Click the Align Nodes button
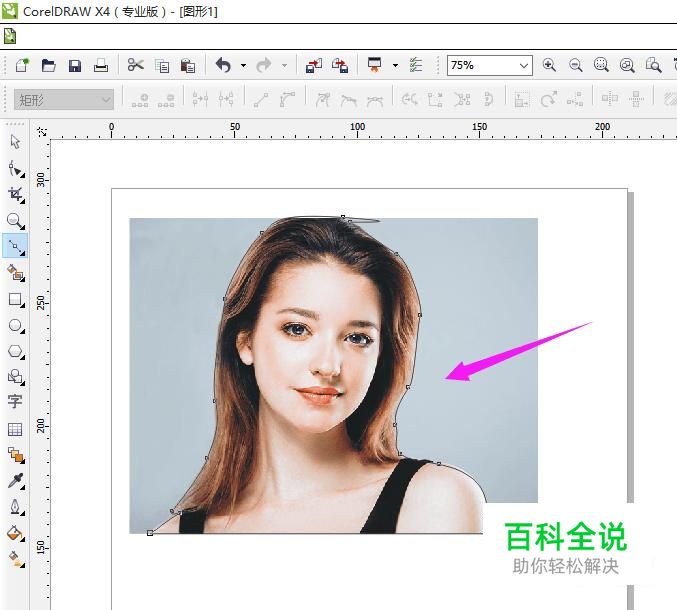This screenshot has height=610, width=677. 575,100
